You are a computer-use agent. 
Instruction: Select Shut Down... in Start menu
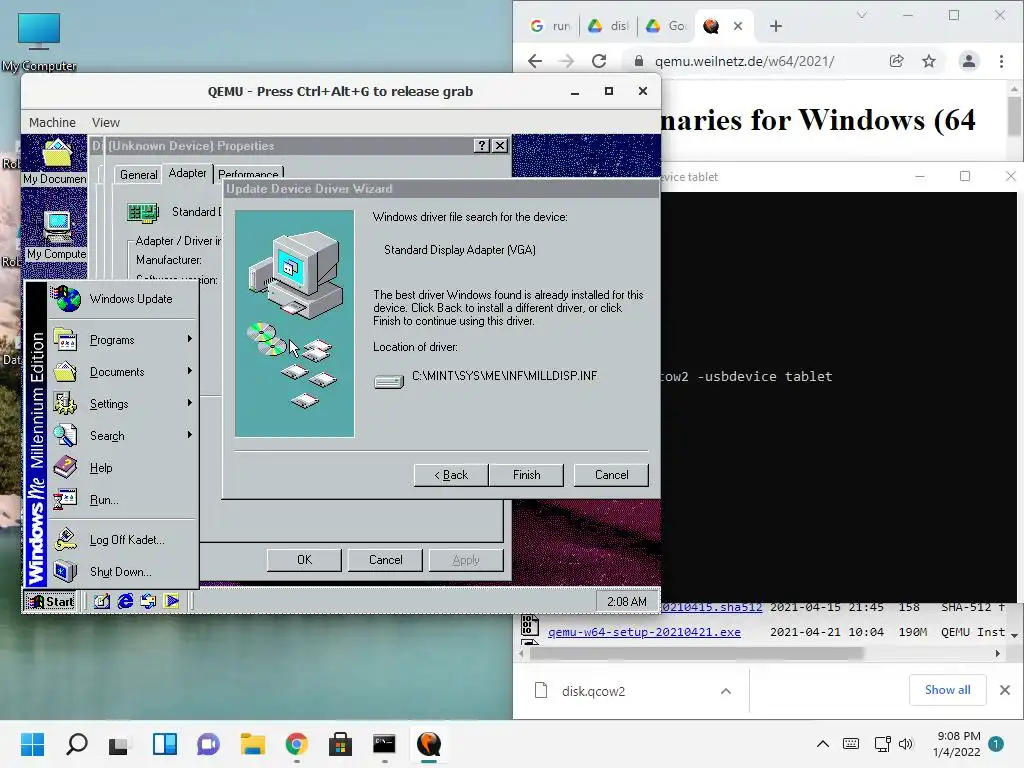124,572
